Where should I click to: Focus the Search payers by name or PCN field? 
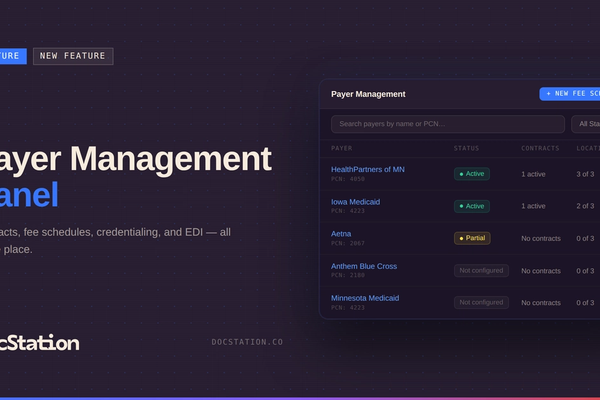coord(448,124)
